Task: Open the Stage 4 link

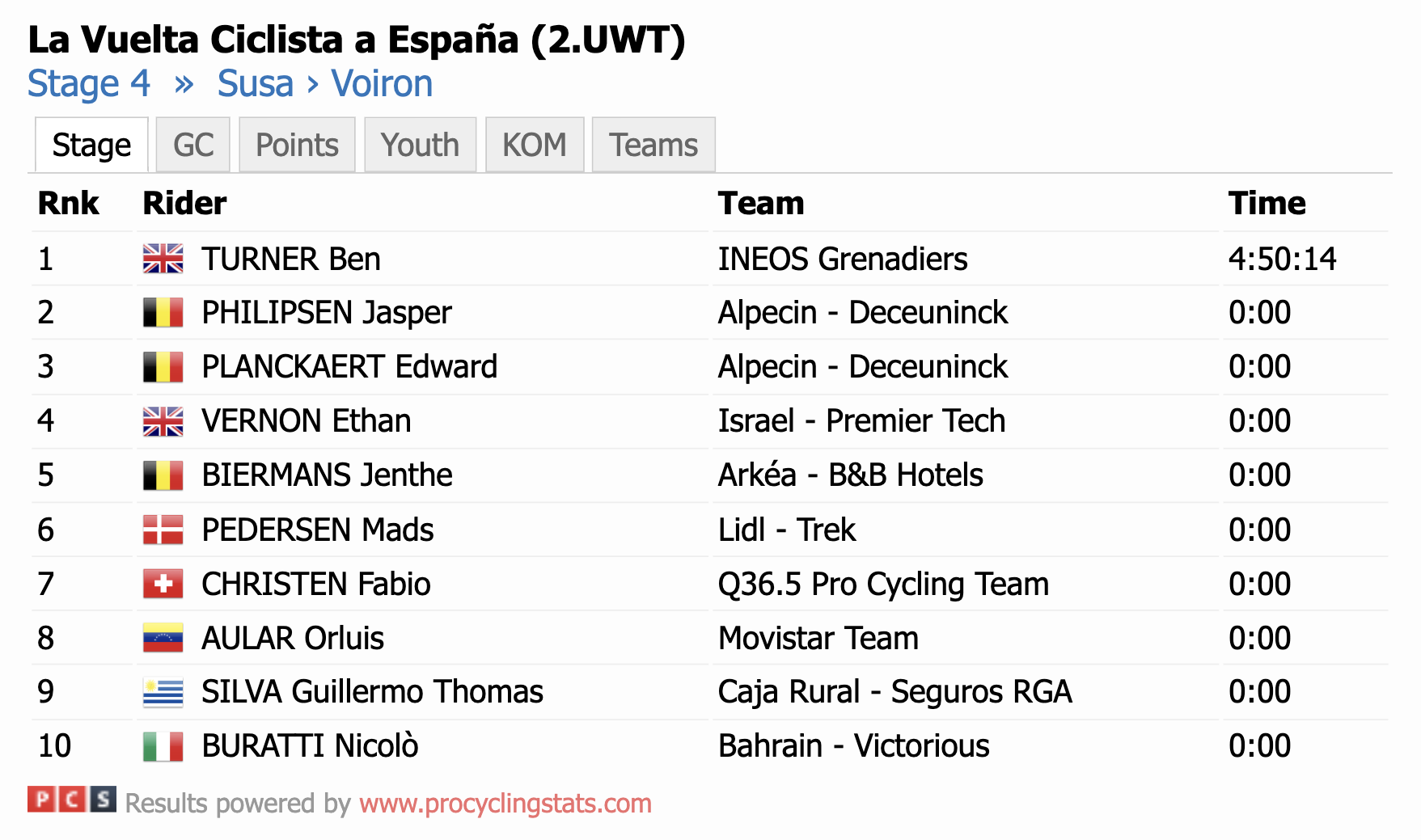Action: (x=89, y=83)
